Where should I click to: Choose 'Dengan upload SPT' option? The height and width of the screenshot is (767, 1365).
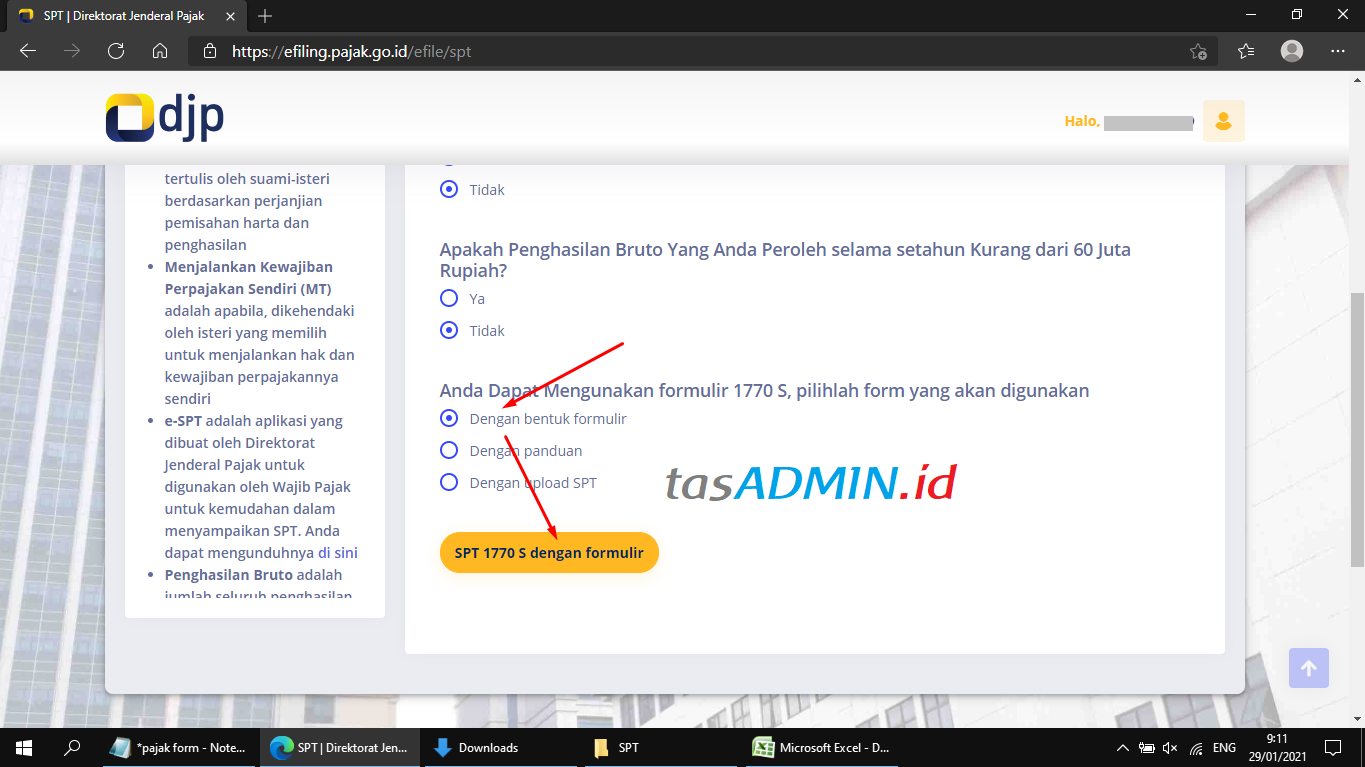448,482
